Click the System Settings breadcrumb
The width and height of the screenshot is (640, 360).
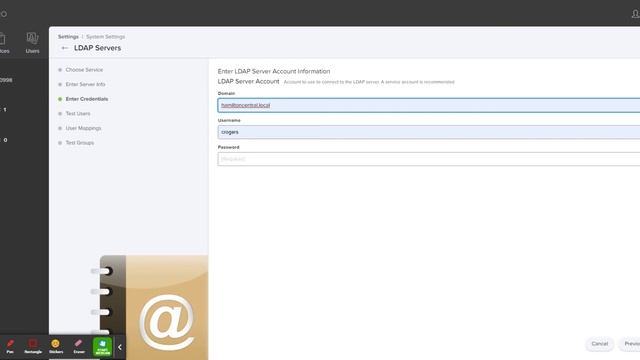105,37
